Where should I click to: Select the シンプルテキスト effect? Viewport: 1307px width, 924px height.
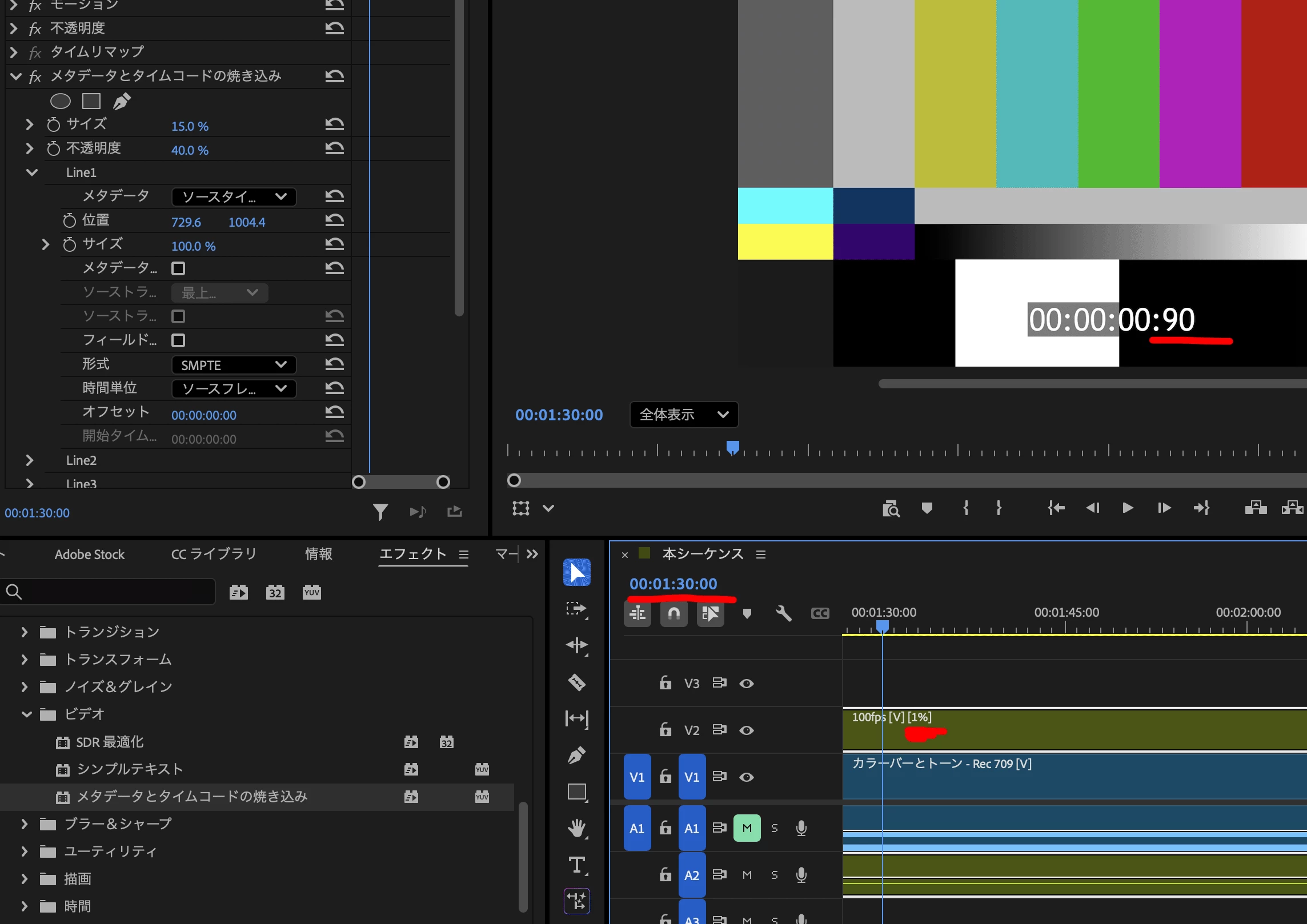[x=130, y=769]
